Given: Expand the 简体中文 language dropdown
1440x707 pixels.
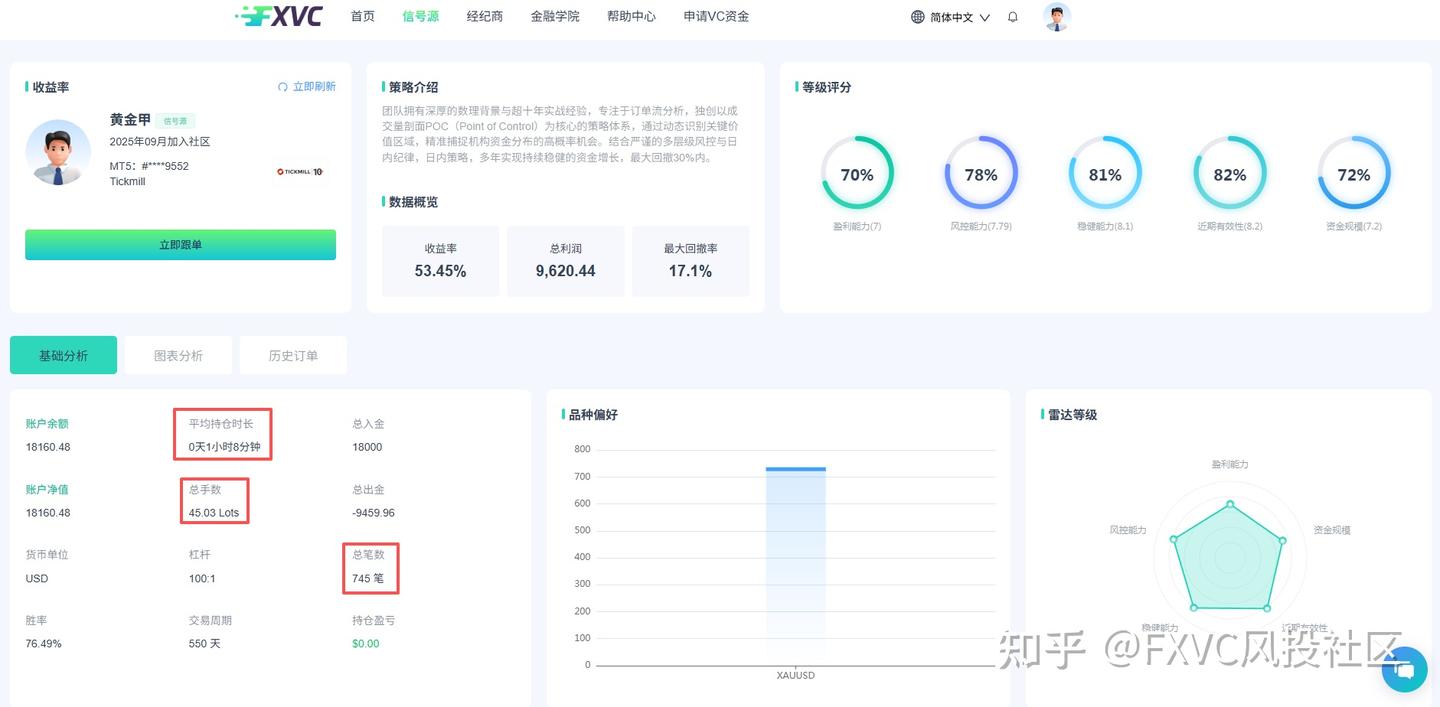Looking at the screenshot, I should pyautogui.click(x=960, y=17).
